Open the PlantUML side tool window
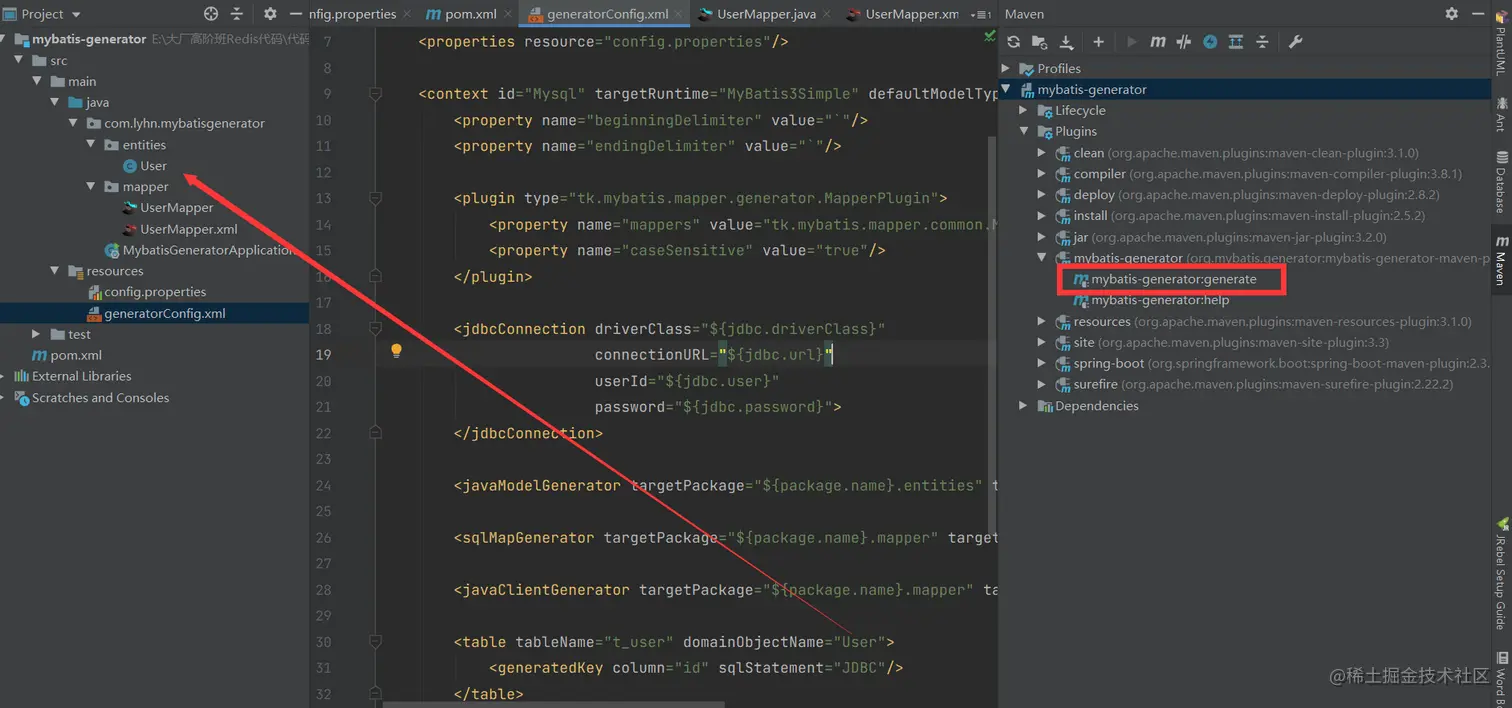This screenshot has height=708, width=1512. (x=1500, y=44)
